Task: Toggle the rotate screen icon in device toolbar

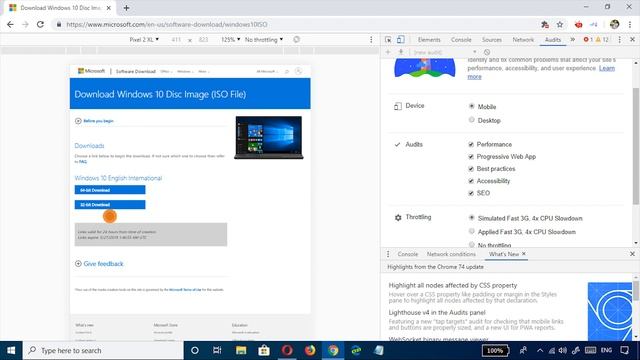Action: click(x=296, y=40)
